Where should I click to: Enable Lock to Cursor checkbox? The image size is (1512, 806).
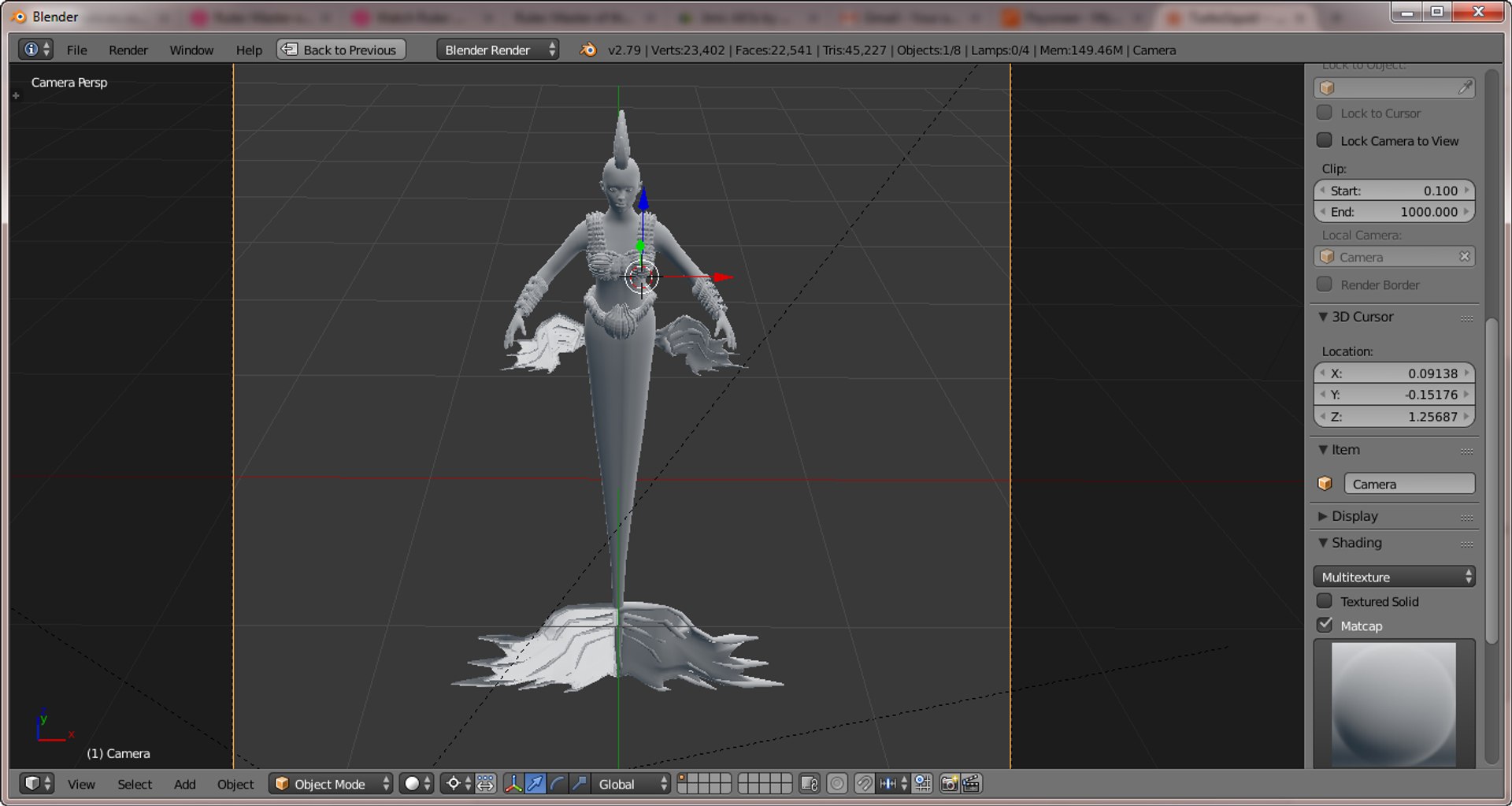pos(1325,113)
